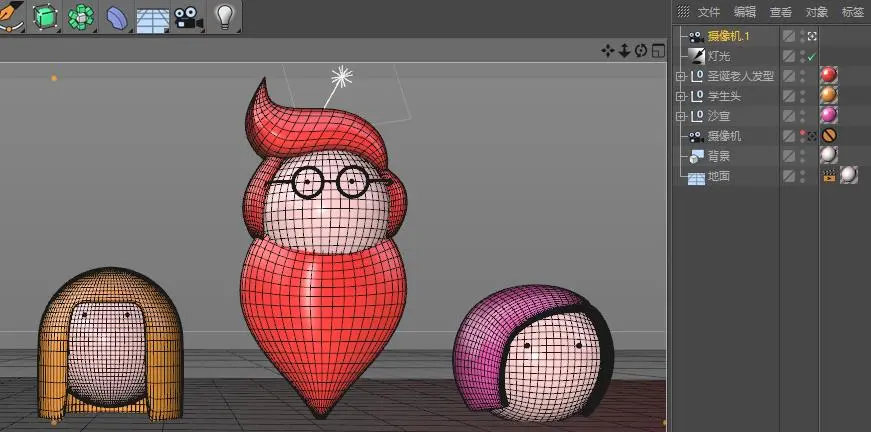The width and height of the screenshot is (871, 432).
Task: Select the 地面 object in the list
Action: click(x=719, y=176)
